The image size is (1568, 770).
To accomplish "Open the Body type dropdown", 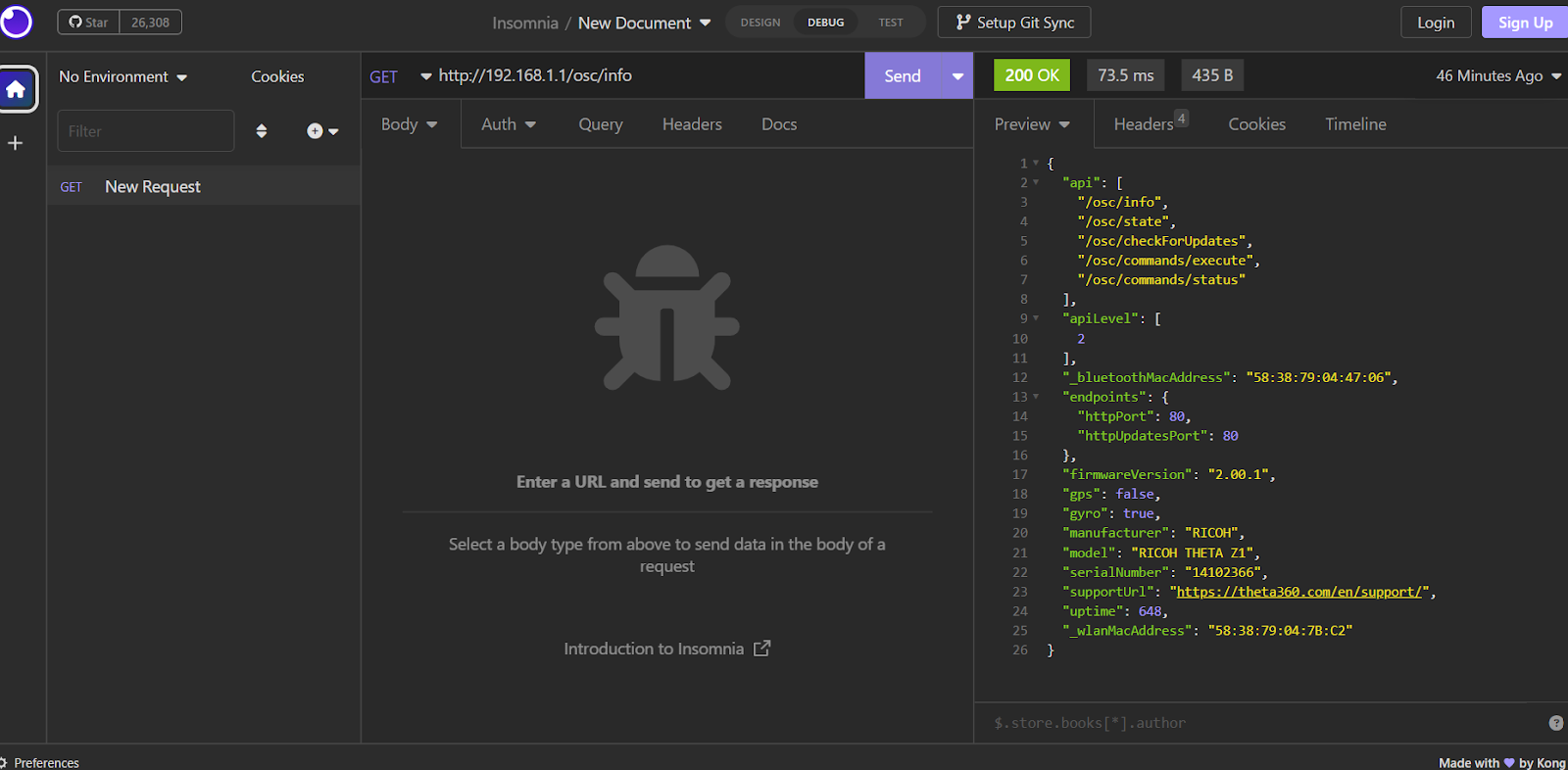I will coord(410,124).
